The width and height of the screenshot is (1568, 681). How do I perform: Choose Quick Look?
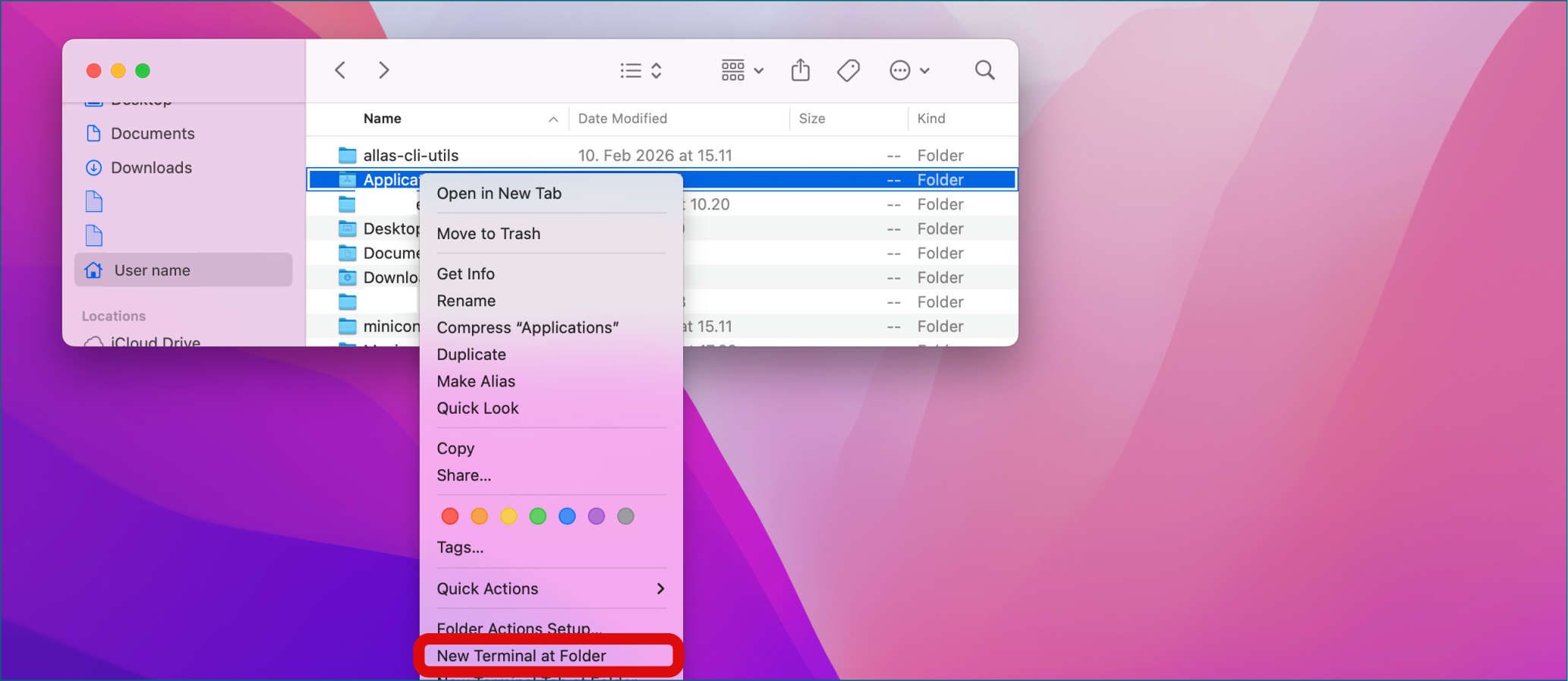pyautogui.click(x=477, y=408)
